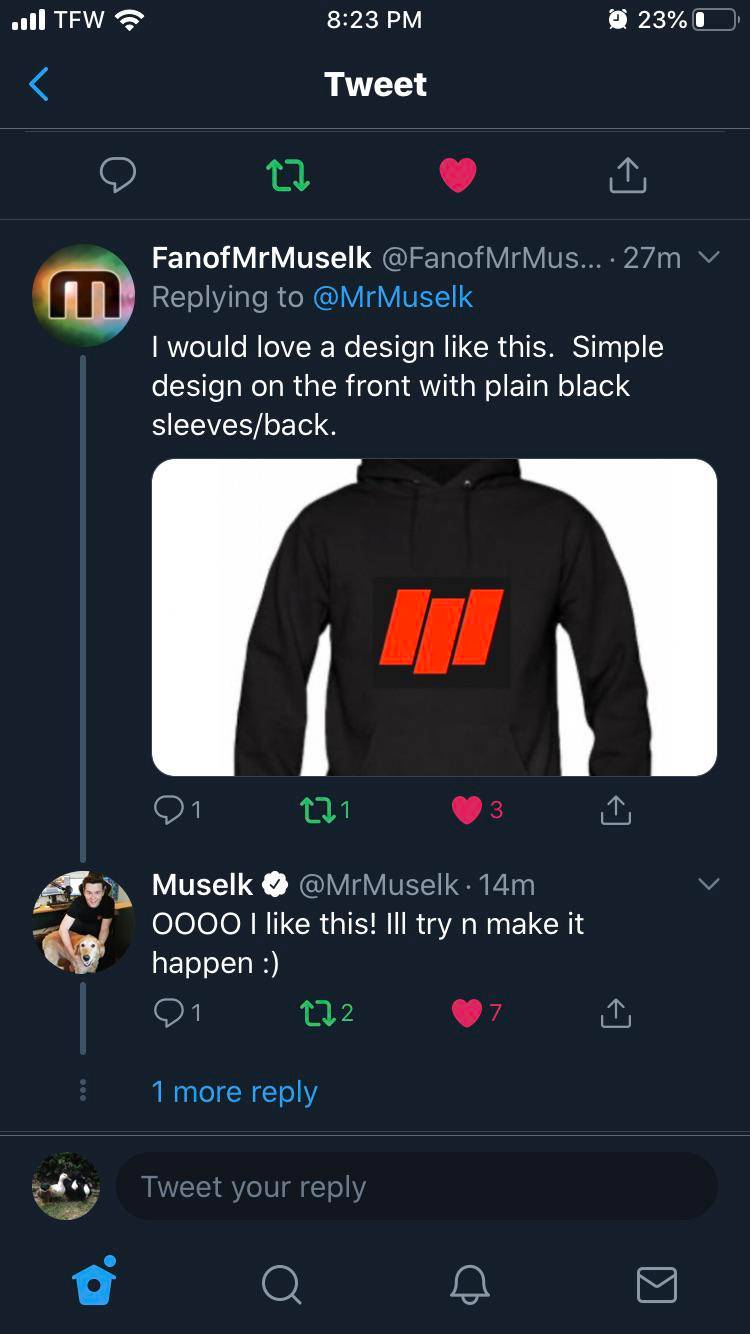
Task: Open the Search tab in the bottom bar
Action: [281, 1286]
